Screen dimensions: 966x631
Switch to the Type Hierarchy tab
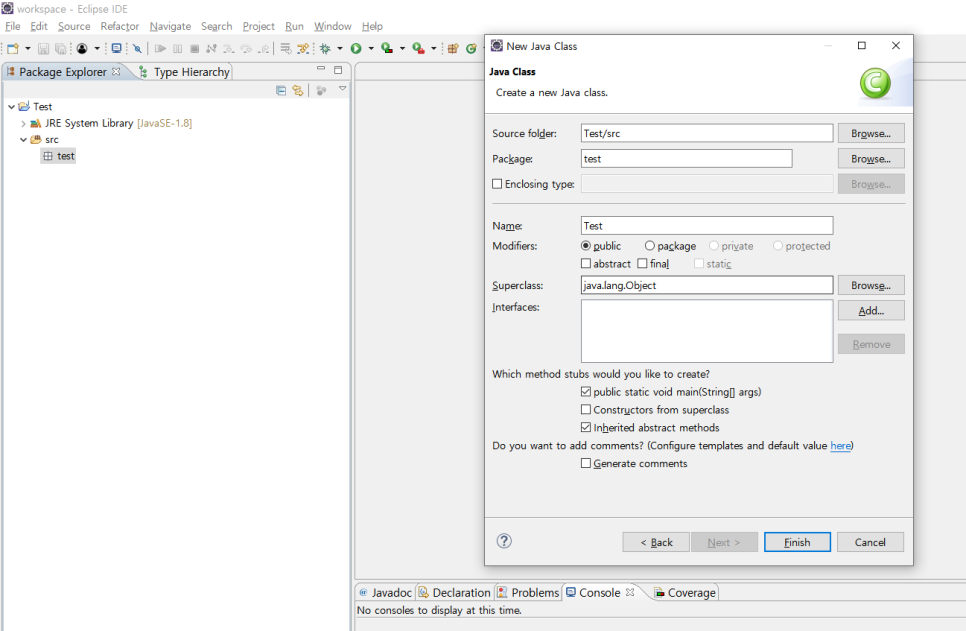tap(185, 72)
